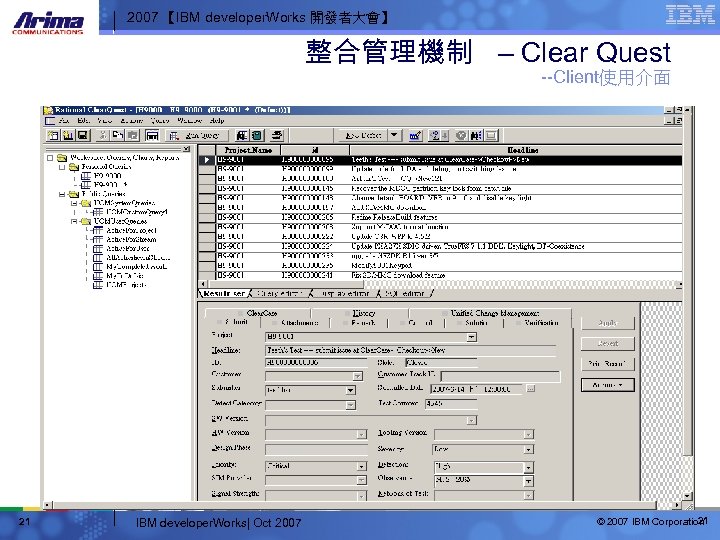Viewport: 720px width, 540px height.
Task: Switch to the SQL editor tab
Action: [404, 293]
